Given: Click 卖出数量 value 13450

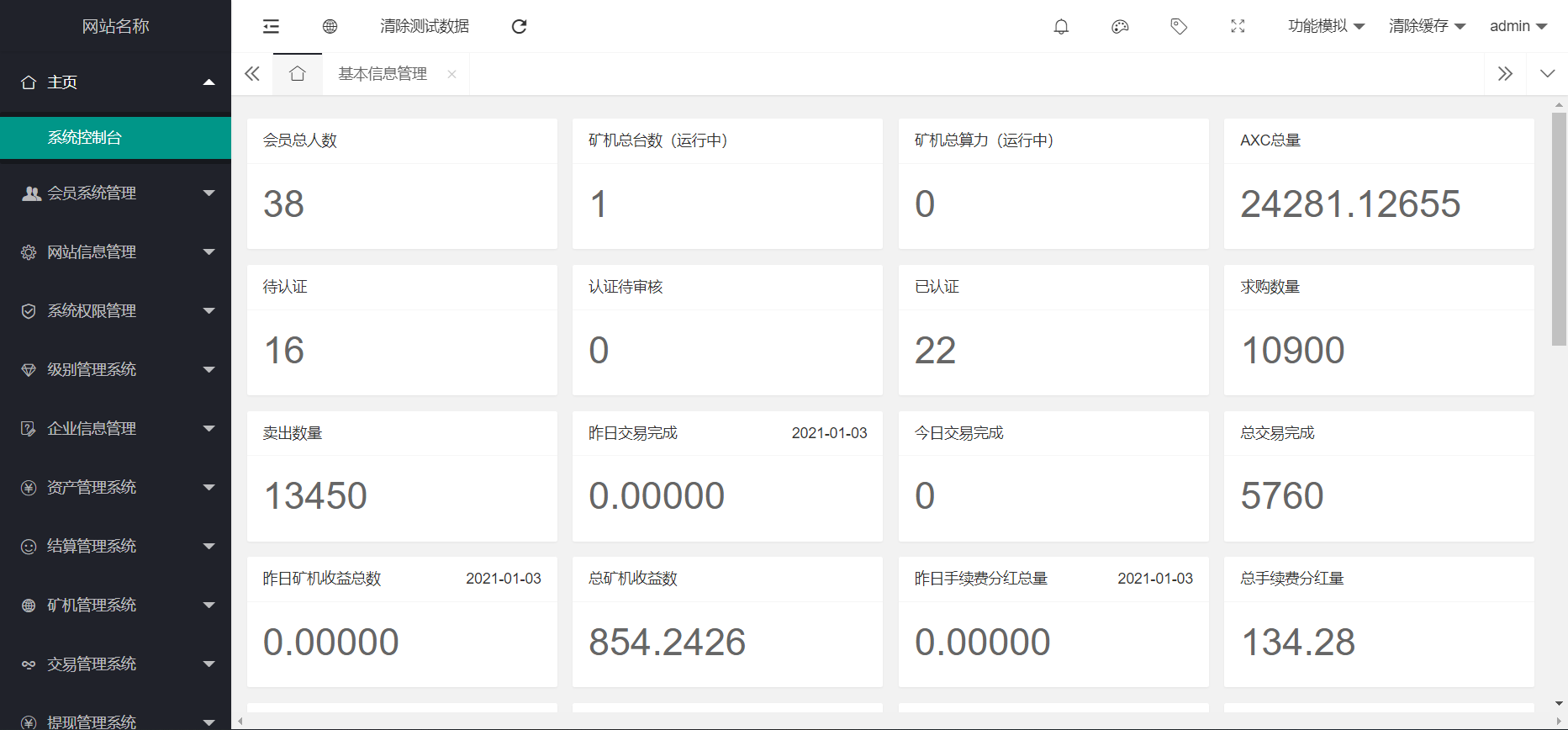Looking at the screenshot, I should (315, 496).
